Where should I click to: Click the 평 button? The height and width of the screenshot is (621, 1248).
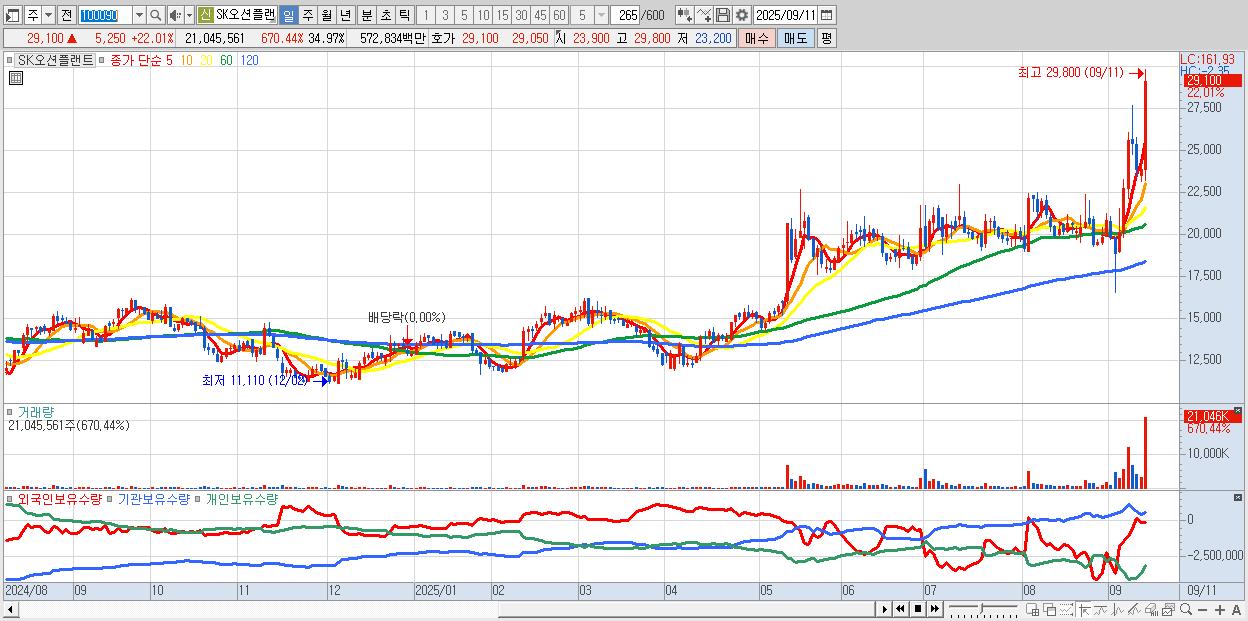pyautogui.click(x=826, y=38)
